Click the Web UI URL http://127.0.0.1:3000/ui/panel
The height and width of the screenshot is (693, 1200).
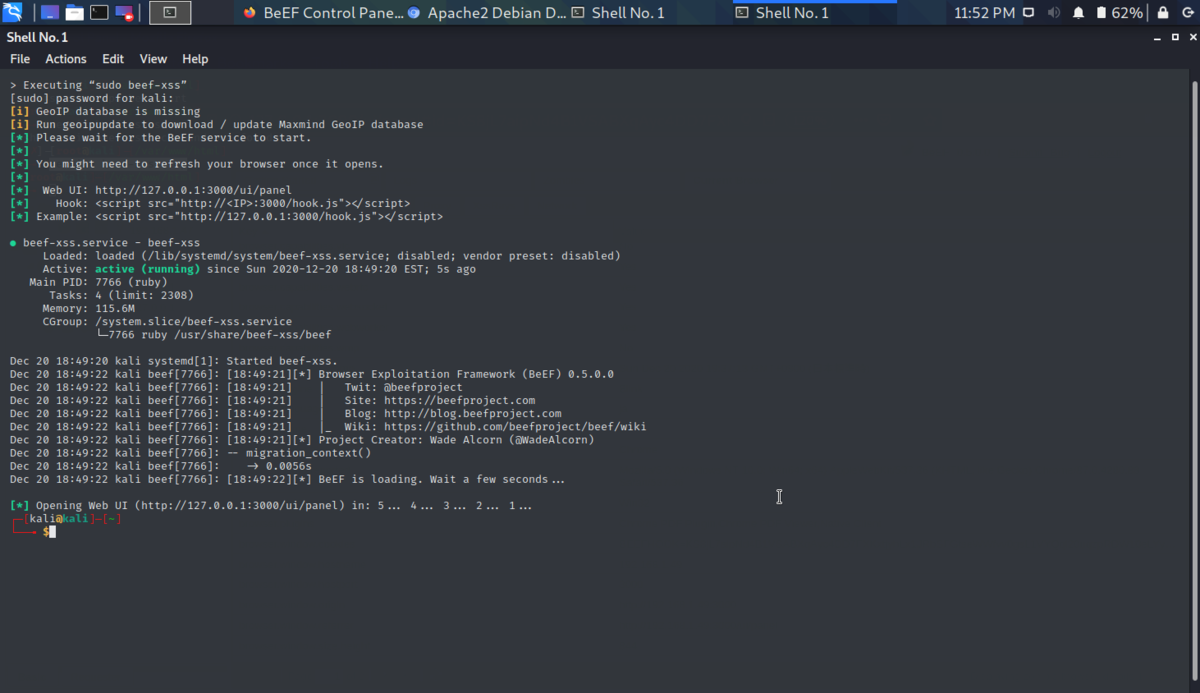(x=193, y=190)
